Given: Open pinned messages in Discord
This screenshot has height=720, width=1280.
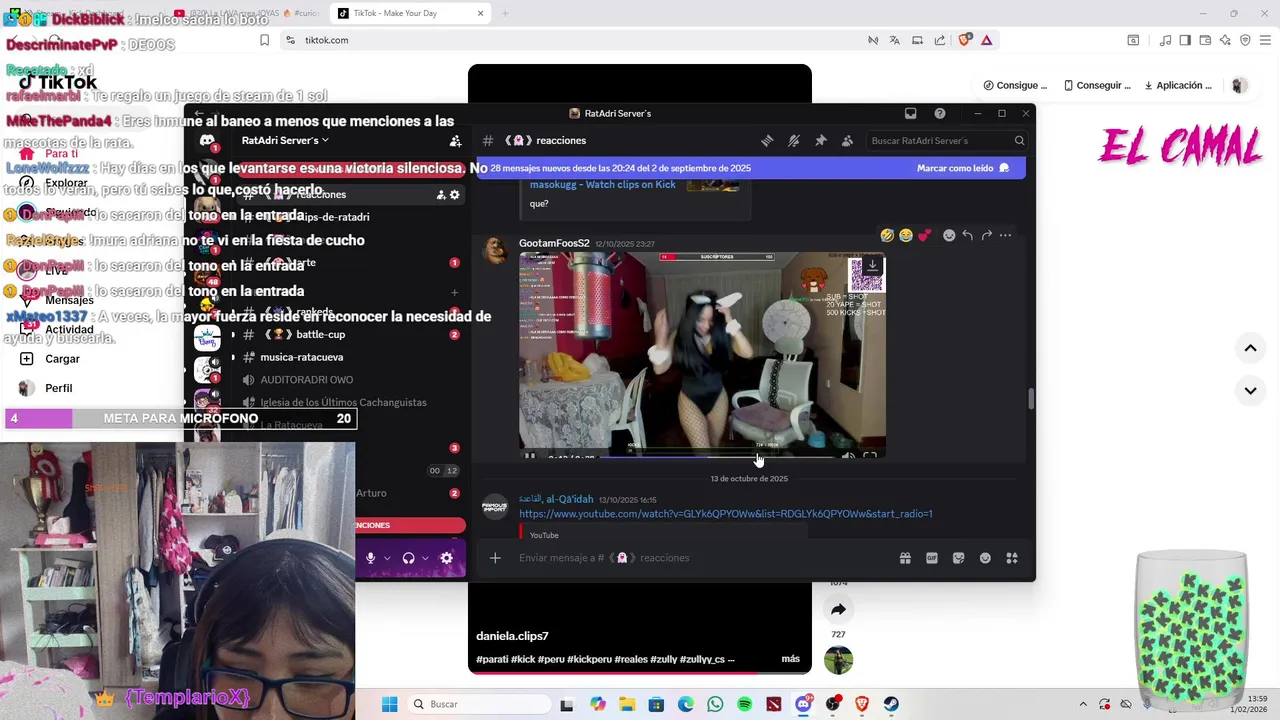Looking at the screenshot, I should [x=821, y=141].
